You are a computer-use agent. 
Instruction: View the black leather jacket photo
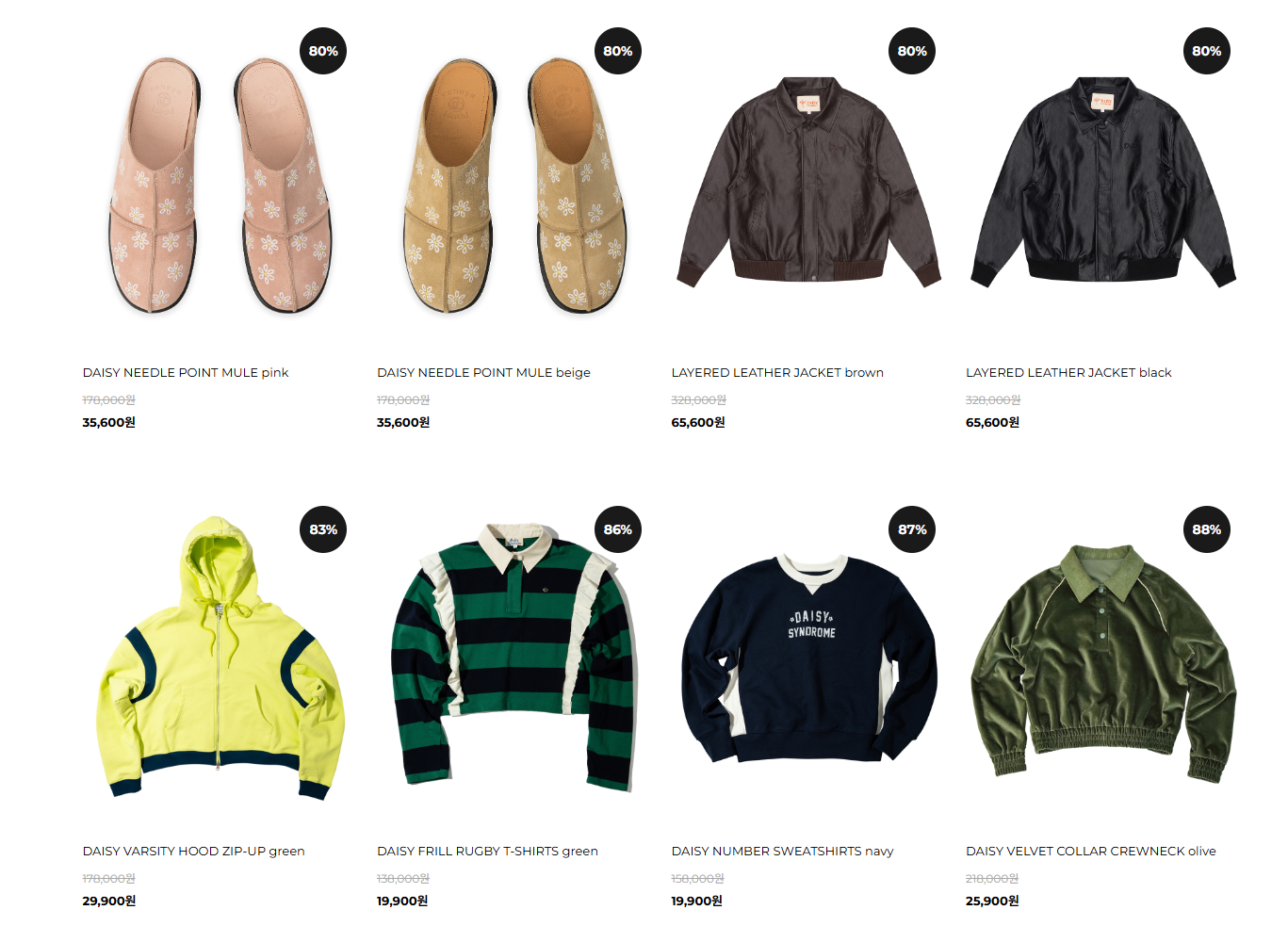[1103, 182]
